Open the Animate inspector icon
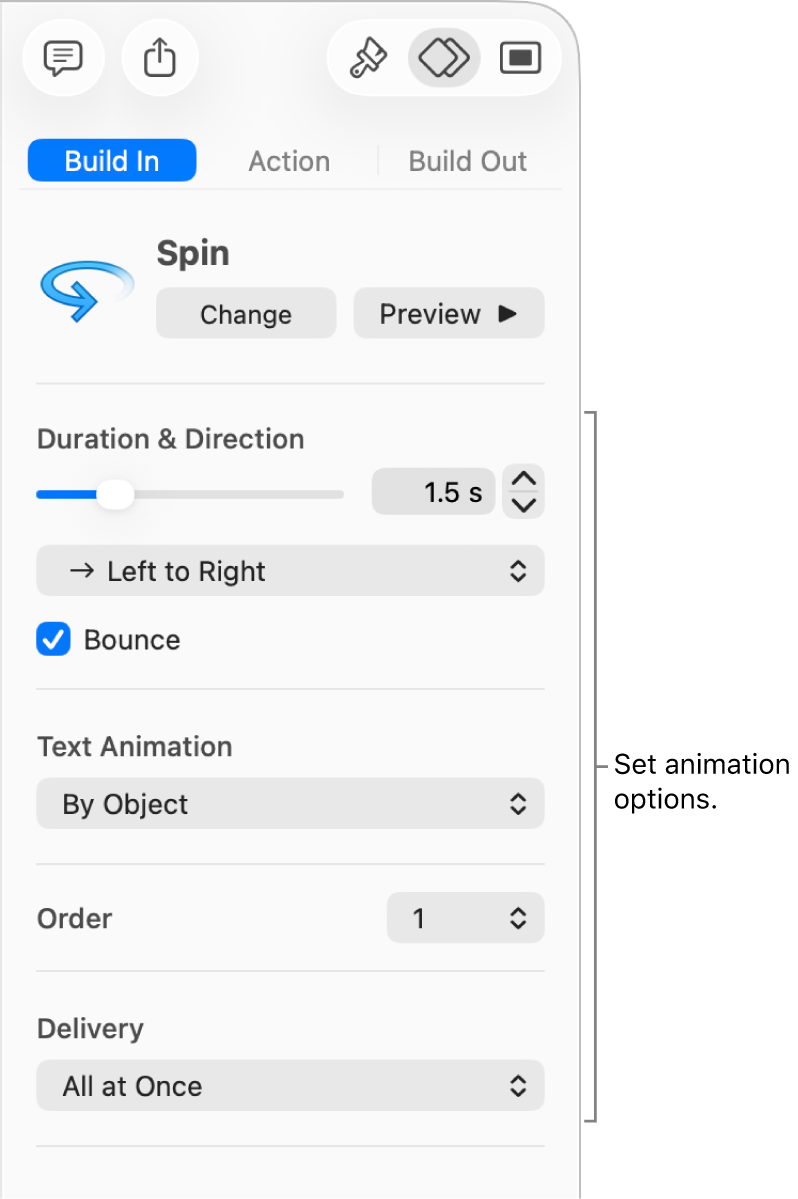Viewport: 798px width, 1199px height. click(443, 58)
